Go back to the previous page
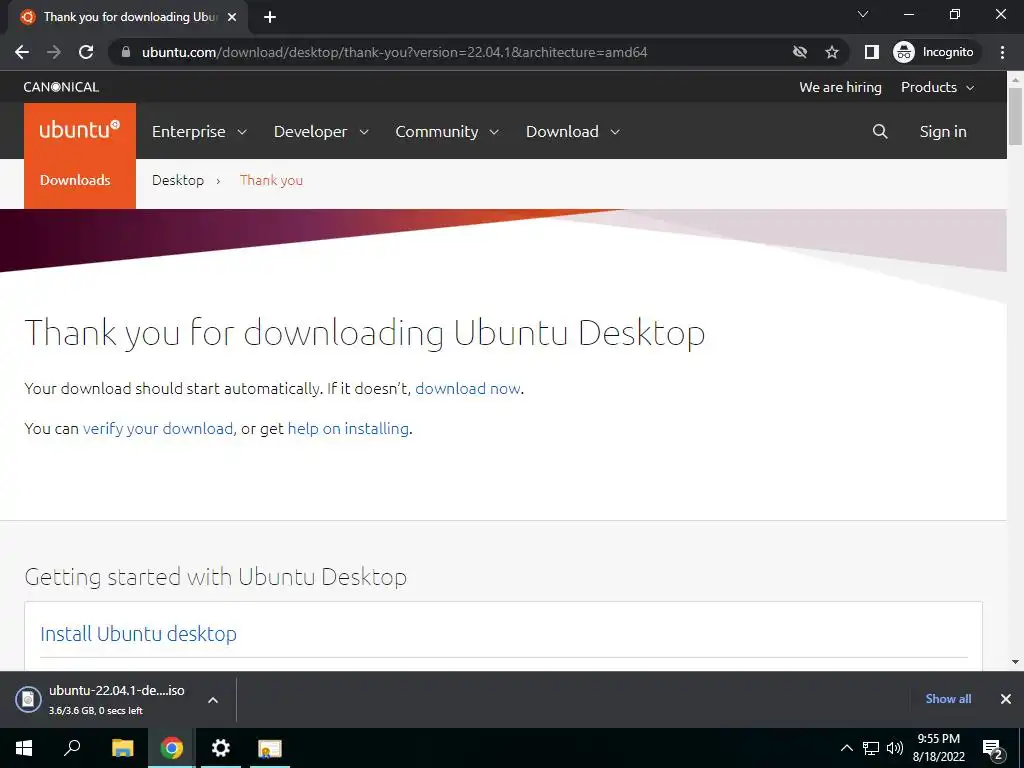This screenshot has width=1024, height=768. point(22,52)
